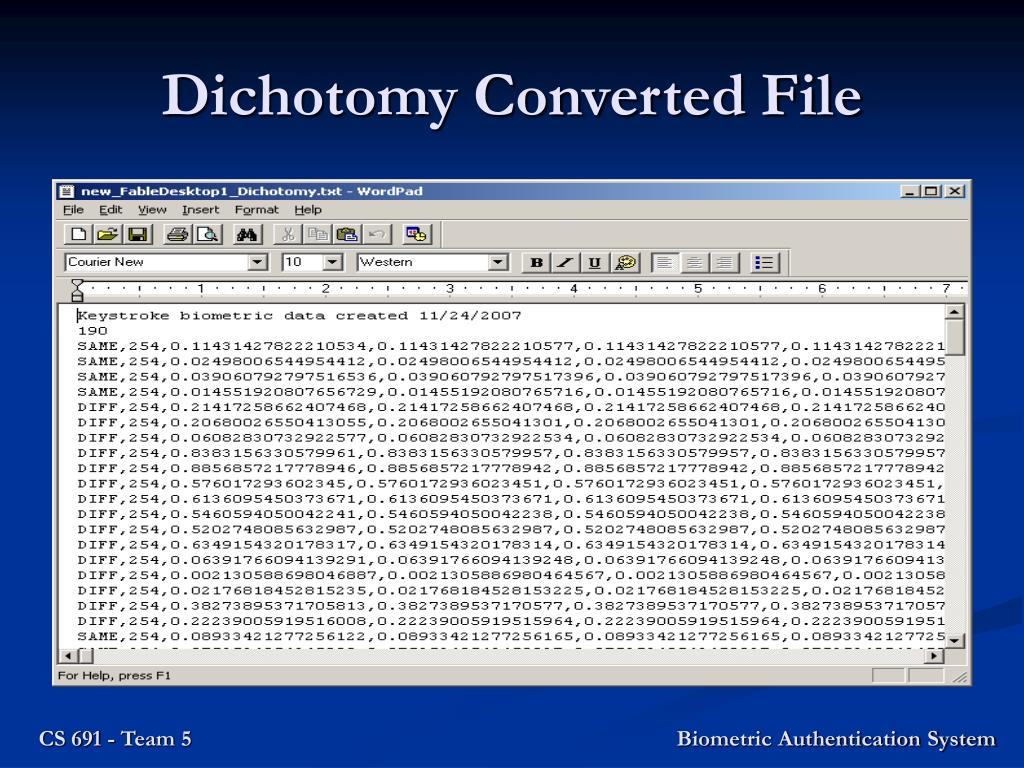Click the line containing only 190
The image size is (1024, 768).
pos(92,331)
